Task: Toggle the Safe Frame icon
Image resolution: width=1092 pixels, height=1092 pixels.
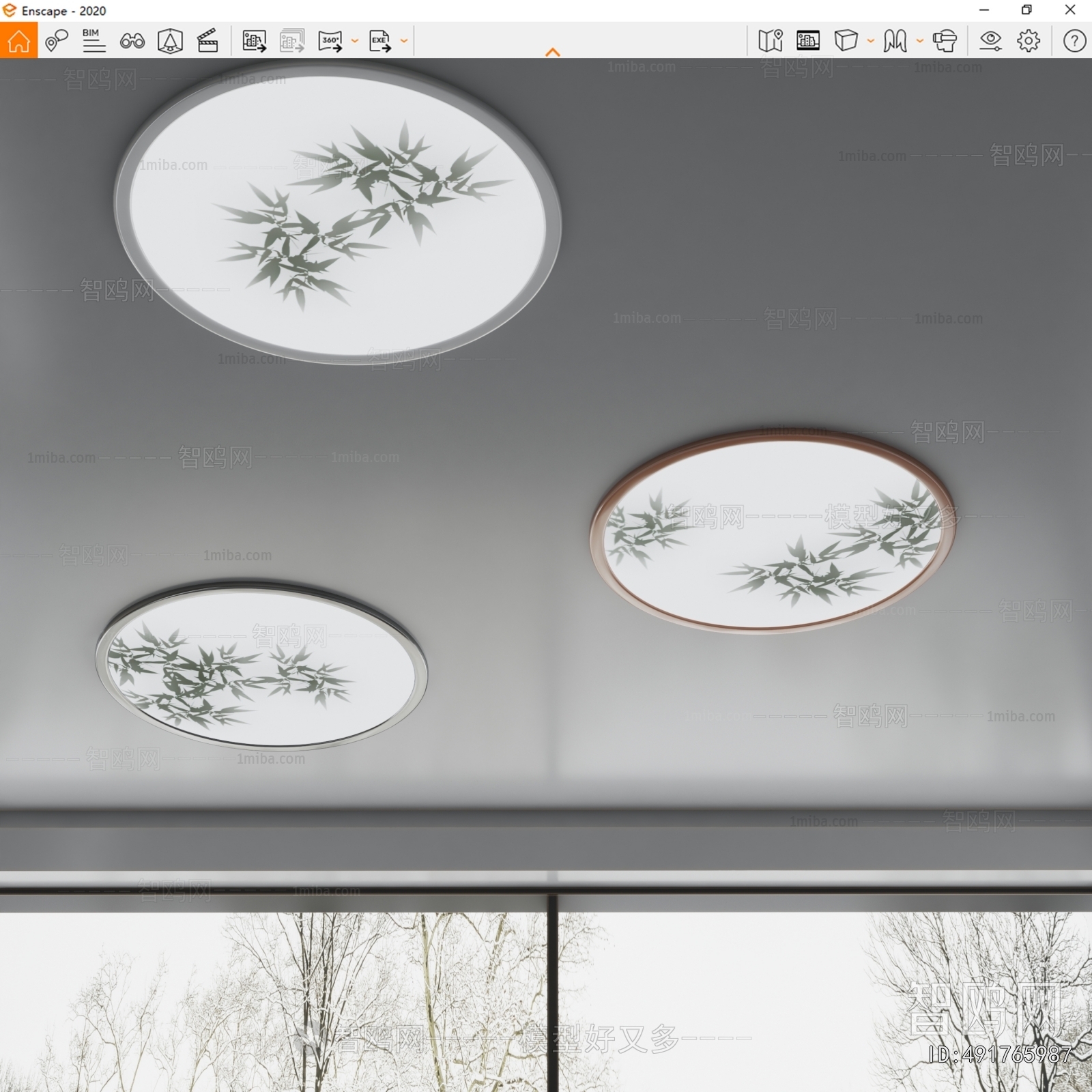Action: click(x=808, y=41)
